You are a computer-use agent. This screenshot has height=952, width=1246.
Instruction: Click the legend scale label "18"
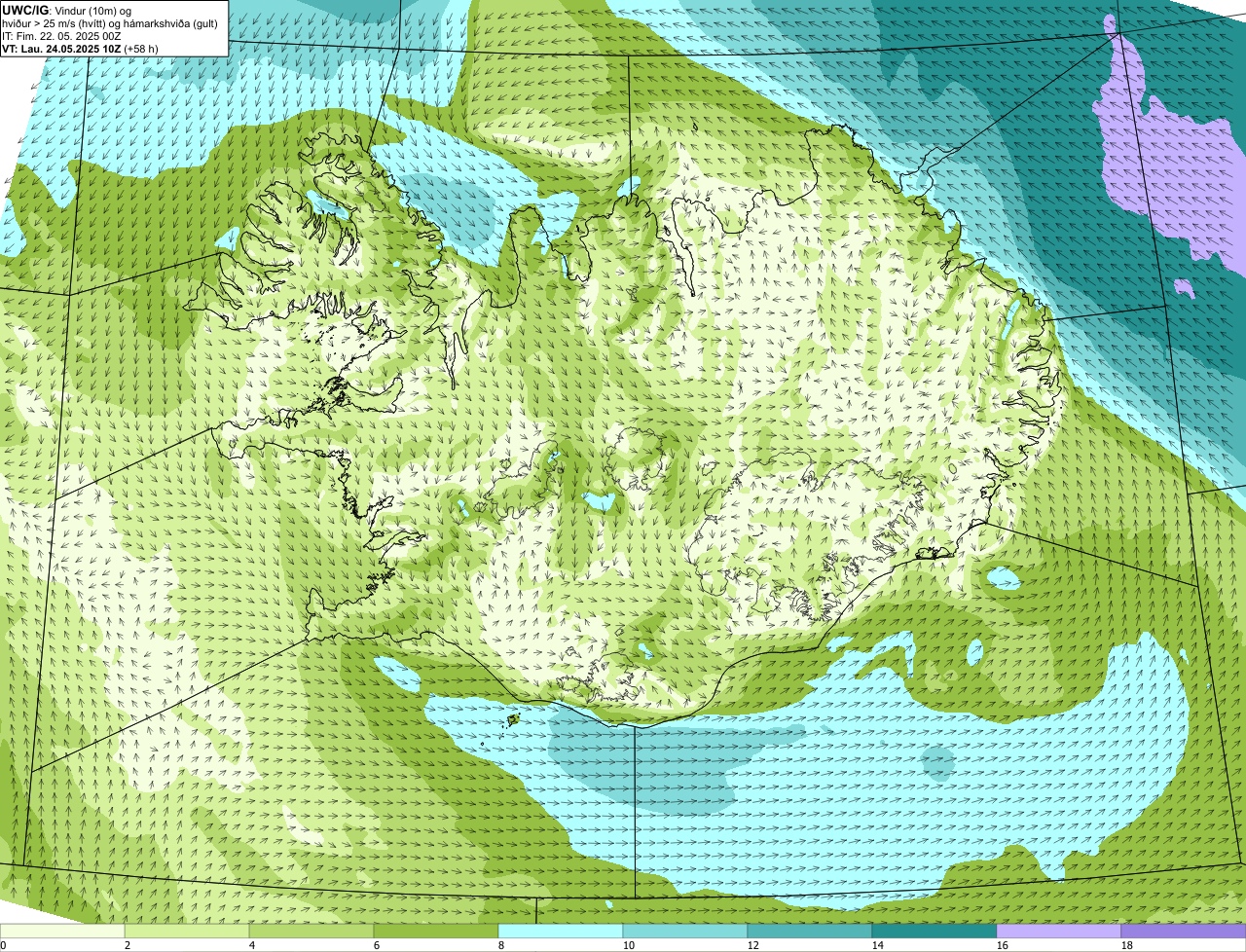coord(1127,945)
